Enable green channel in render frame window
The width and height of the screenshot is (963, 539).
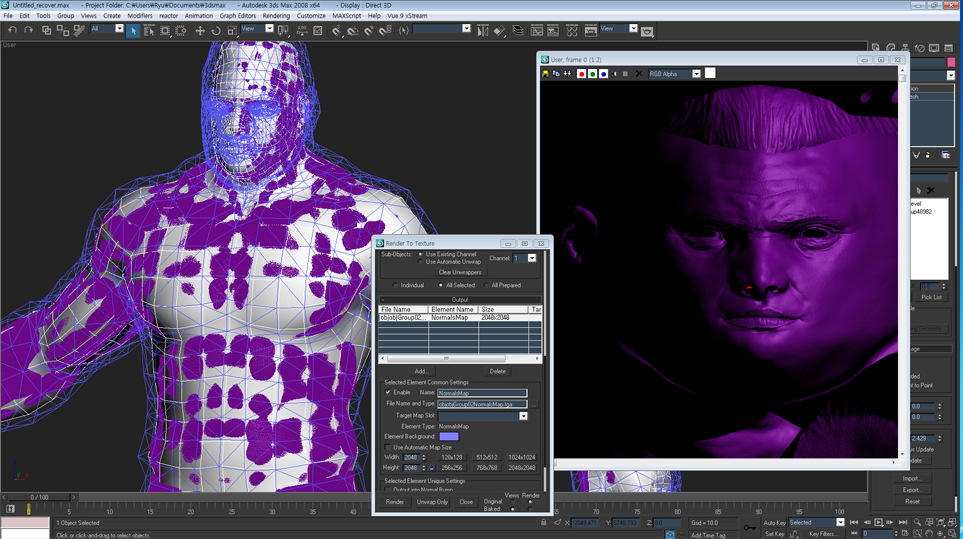[x=592, y=74]
